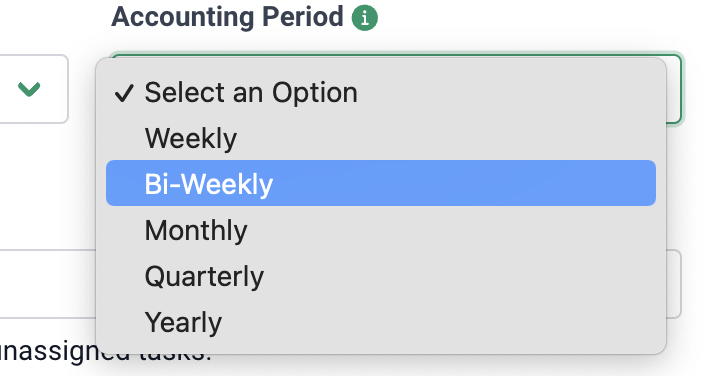The image size is (706, 376).
Task: Choose the Quarterly option
Action: coord(380,276)
